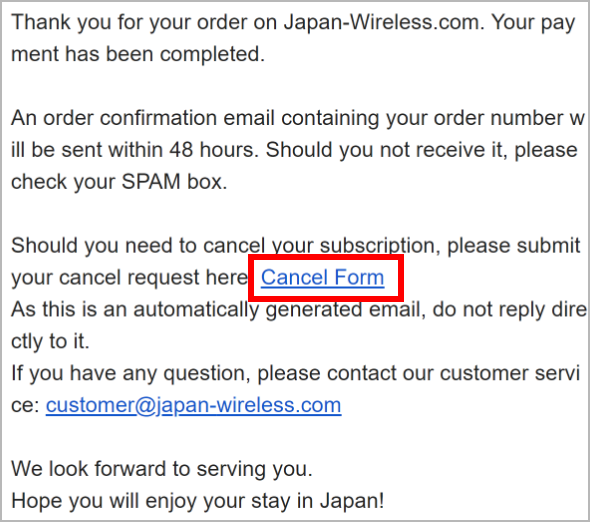The image size is (590, 522).
Task: Click the word 'SPAM' in the message
Action: coord(151,182)
